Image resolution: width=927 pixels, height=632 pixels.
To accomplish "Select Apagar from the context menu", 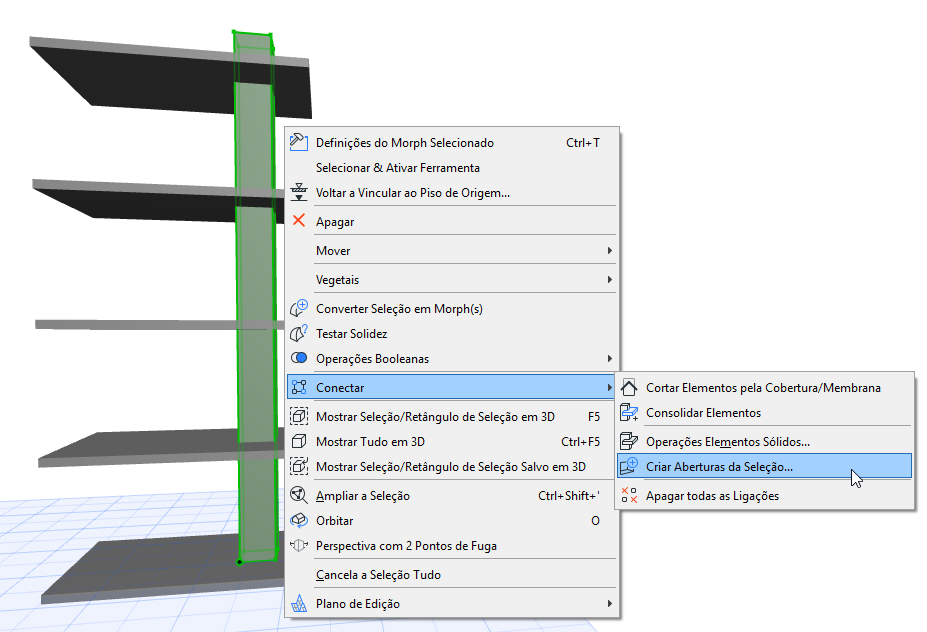I will coord(452,222).
